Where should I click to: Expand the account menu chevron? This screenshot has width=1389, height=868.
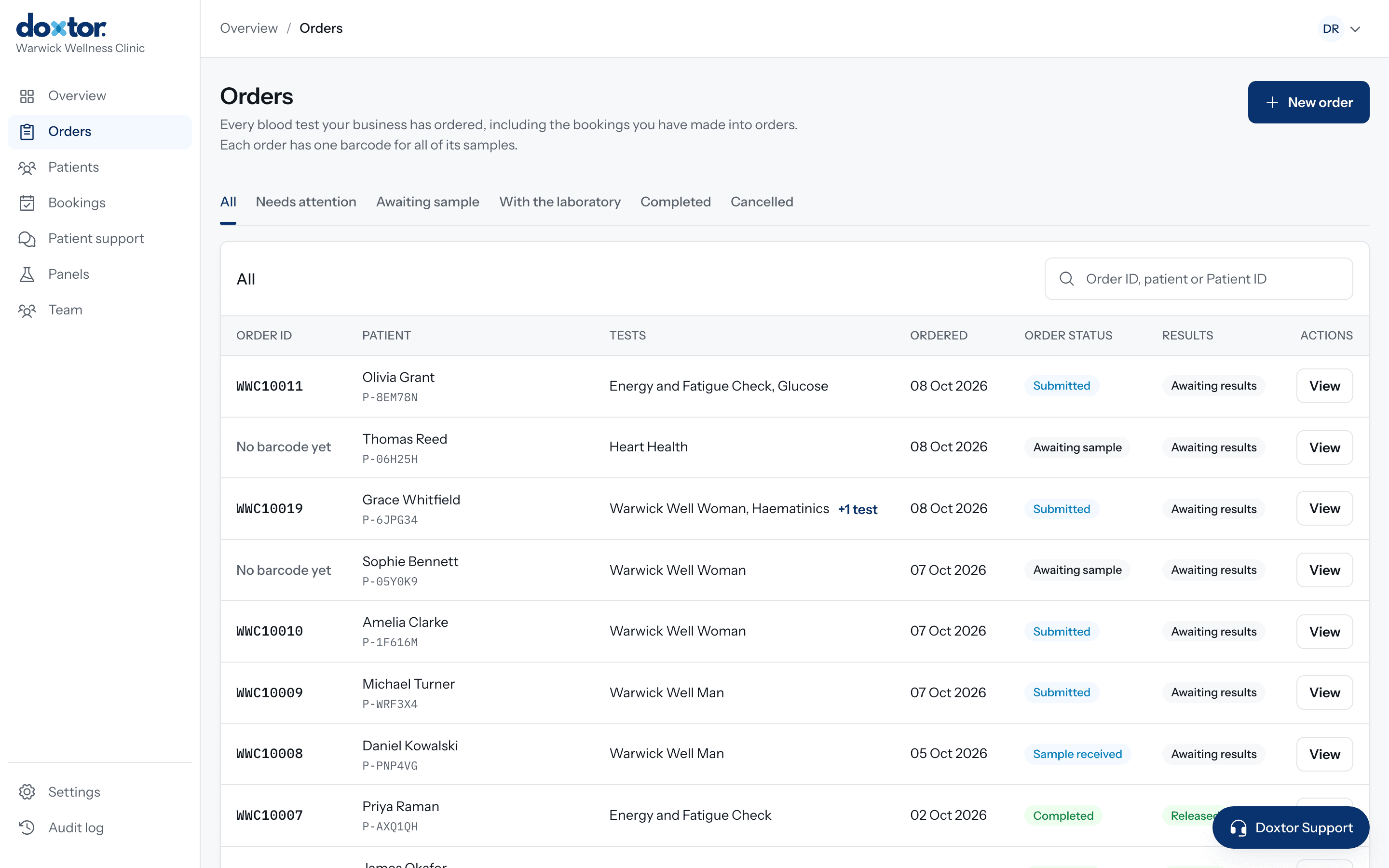tap(1355, 29)
